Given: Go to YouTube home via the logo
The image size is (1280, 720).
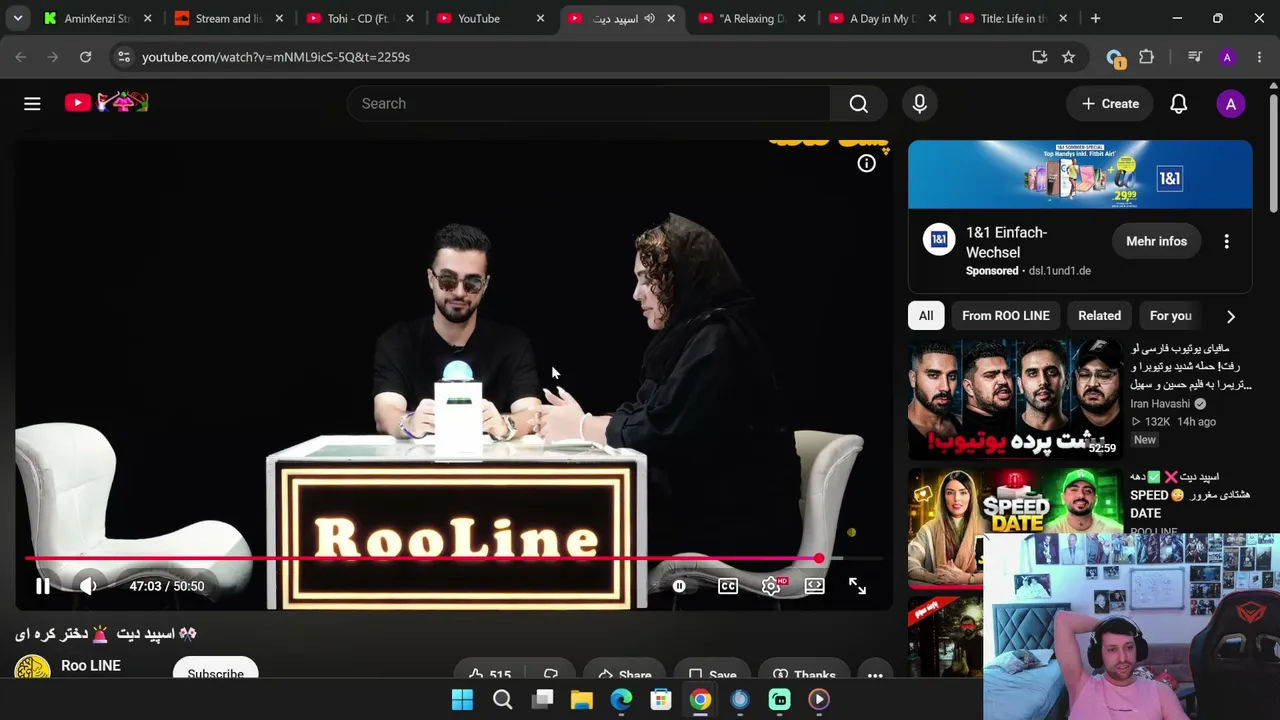Looking at the screenshot, I should [107, 103].
